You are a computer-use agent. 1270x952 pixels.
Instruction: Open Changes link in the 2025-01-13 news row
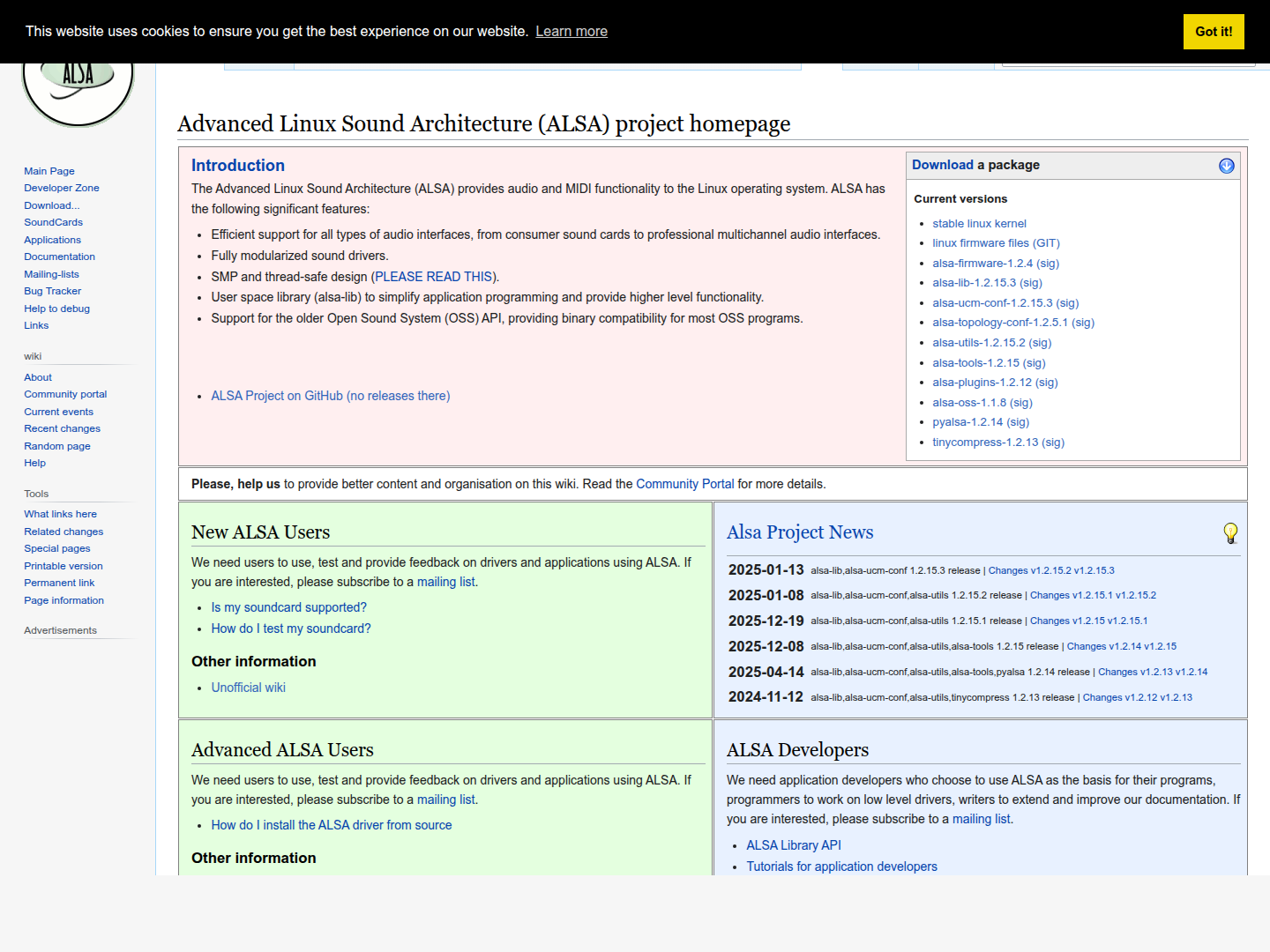point(1051,570)
